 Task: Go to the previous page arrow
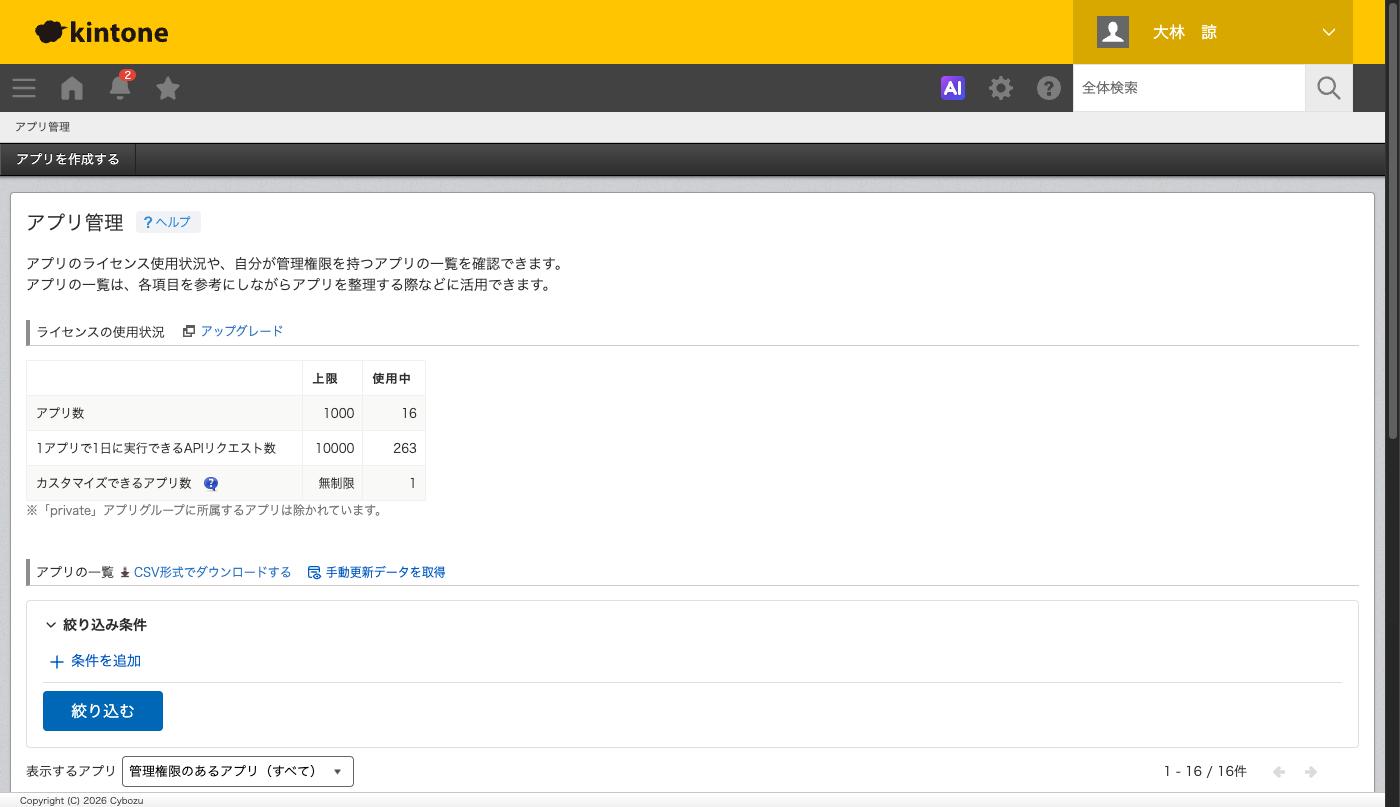point(1279,772)
